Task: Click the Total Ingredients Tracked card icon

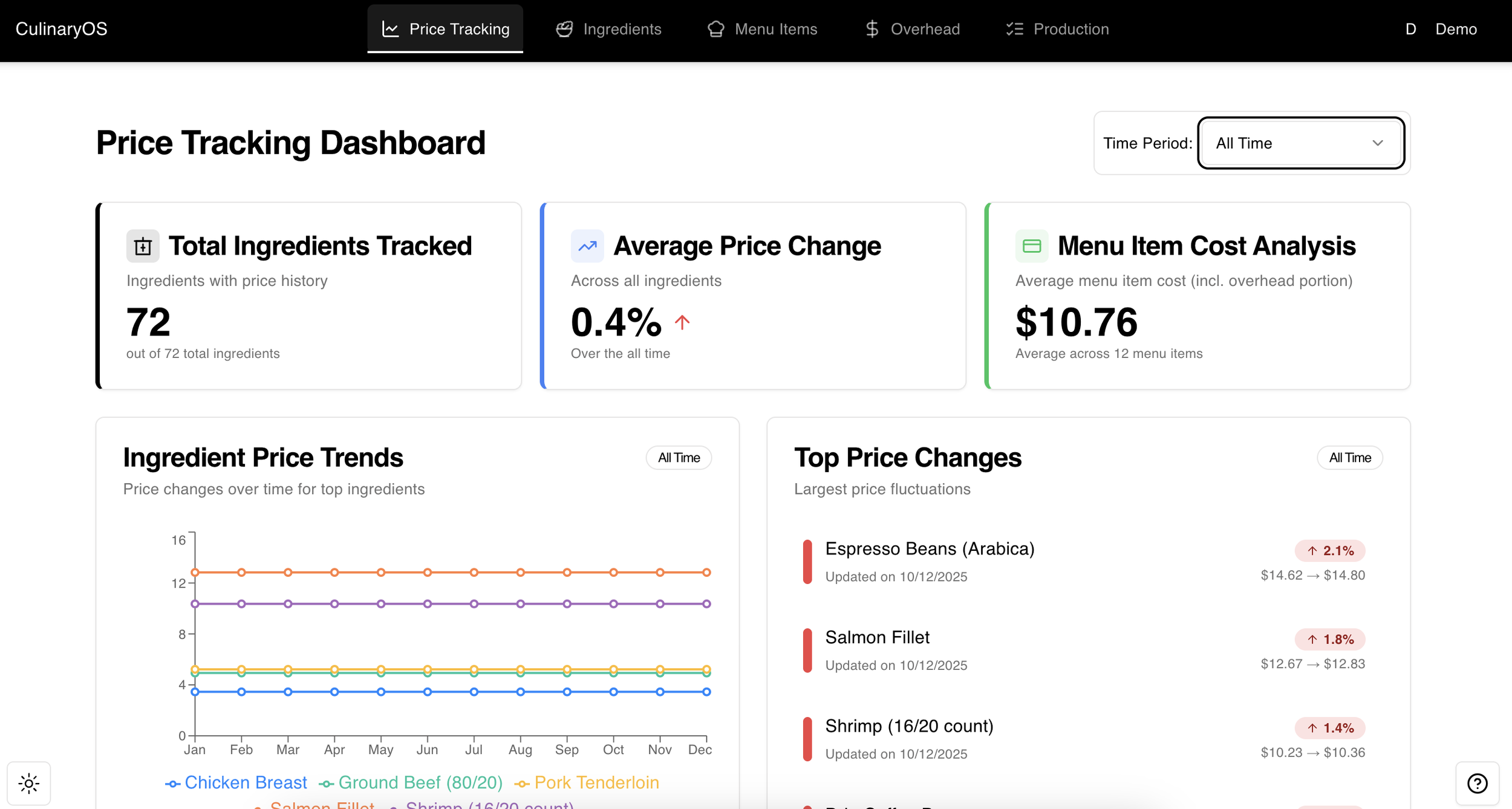Action: (143, 246)
